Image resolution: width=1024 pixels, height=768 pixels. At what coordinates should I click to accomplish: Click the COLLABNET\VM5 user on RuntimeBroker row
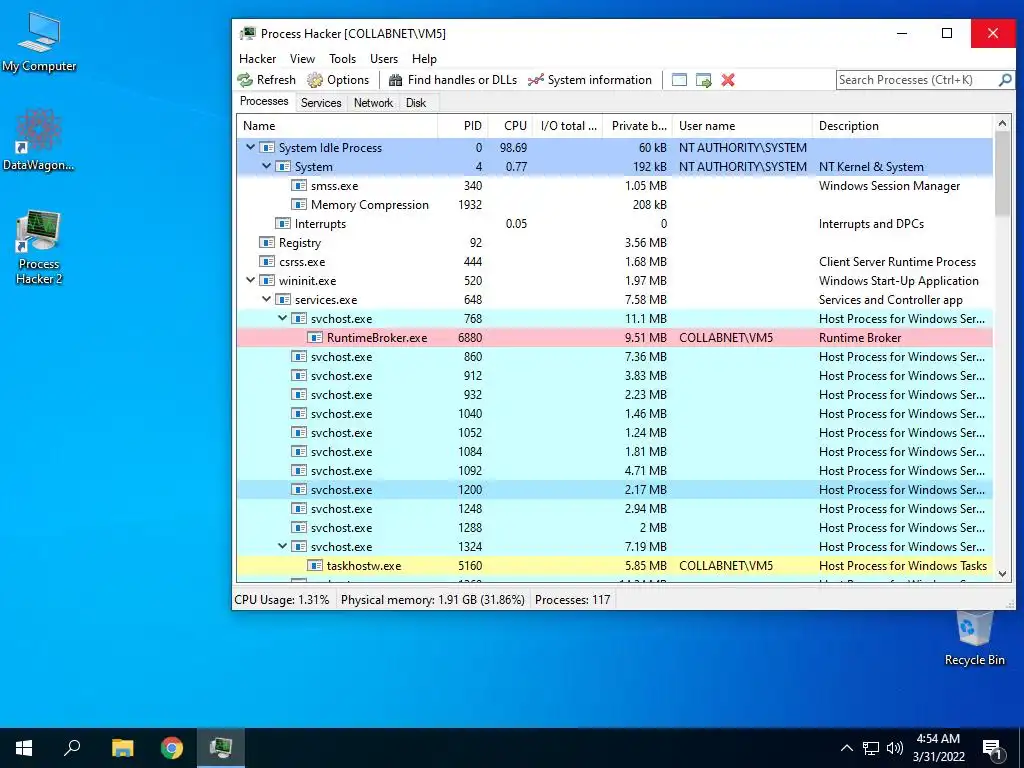tap(726, 338)
